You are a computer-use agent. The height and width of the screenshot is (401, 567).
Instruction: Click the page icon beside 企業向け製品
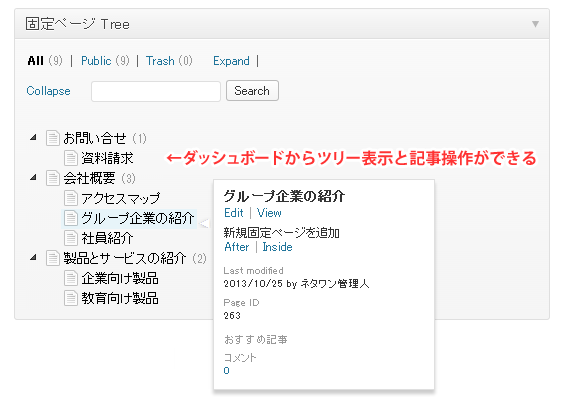(x=71, y=278)
